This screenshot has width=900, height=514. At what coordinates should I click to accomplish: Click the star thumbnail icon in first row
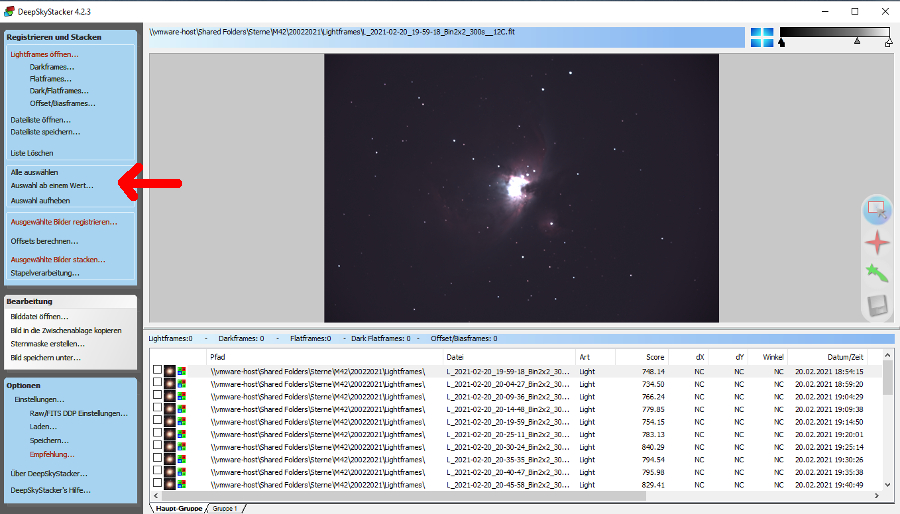[x=170, y=371]
